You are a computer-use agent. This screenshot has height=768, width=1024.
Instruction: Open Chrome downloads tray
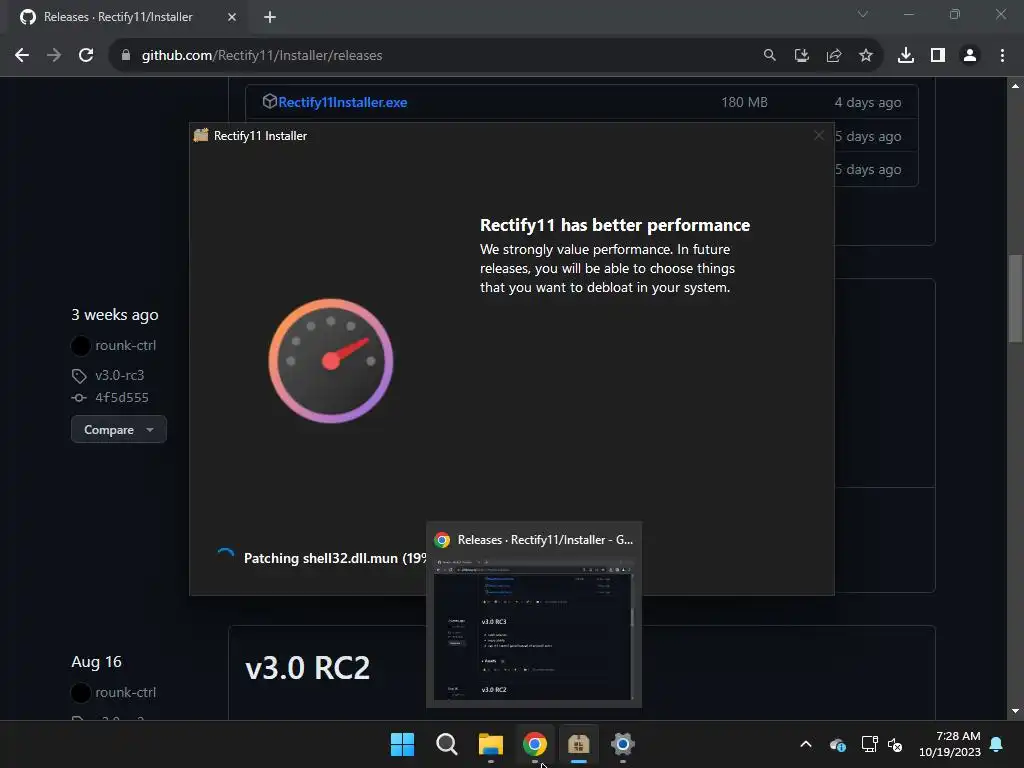pos(905,56)
